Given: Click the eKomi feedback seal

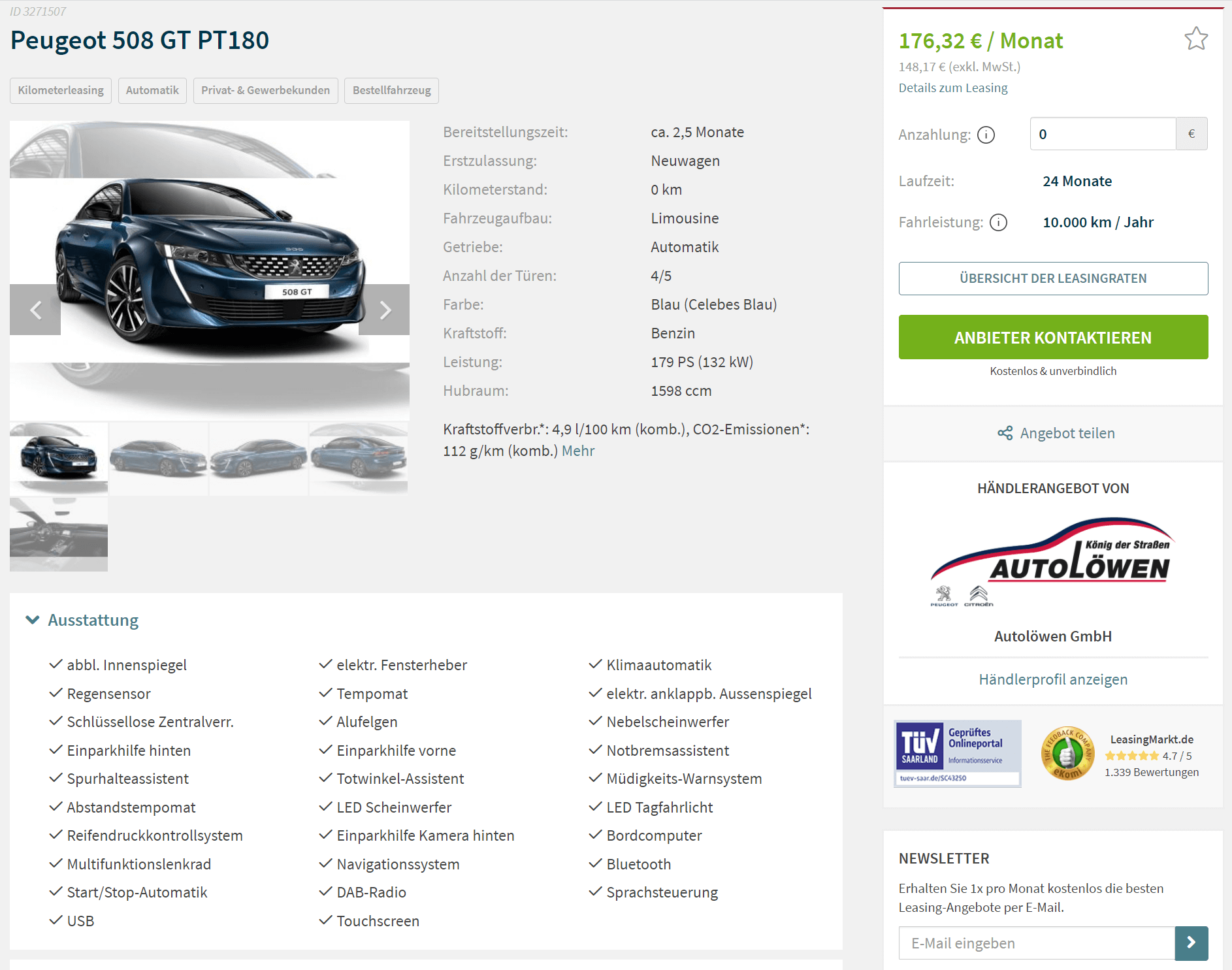Looking at the screenshot, I should click(1067, 753).
